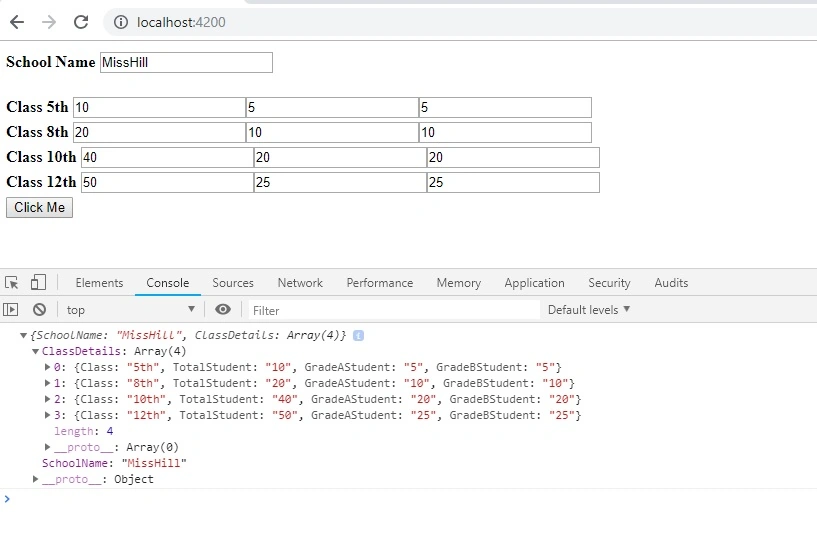Click the Class 12th second field showing 25
This screenshot has height=552, width=817.
click(x=340, y=182)
